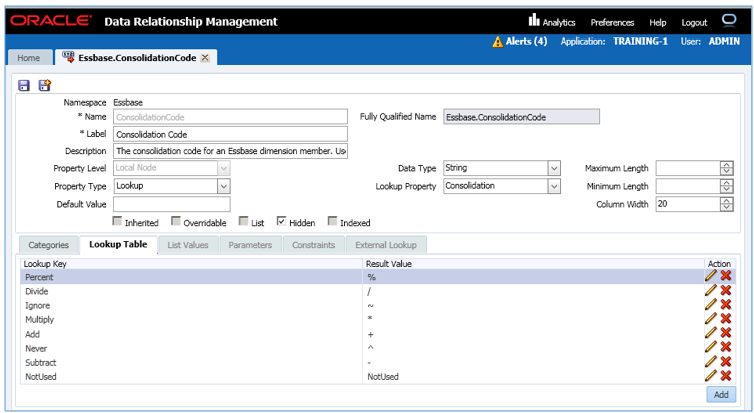Delete the Divide lookup row

726,290
